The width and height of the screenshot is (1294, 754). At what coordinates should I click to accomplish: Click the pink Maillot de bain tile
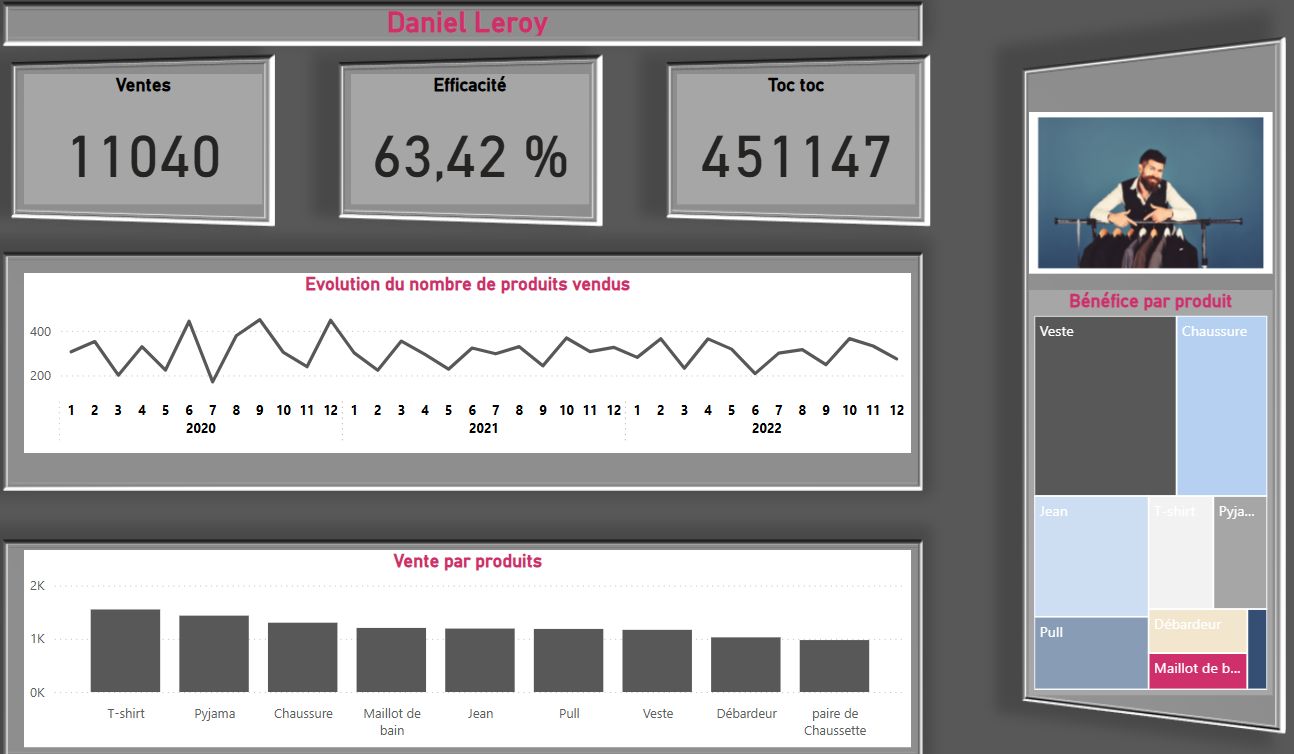click(x=1197, y=670)
